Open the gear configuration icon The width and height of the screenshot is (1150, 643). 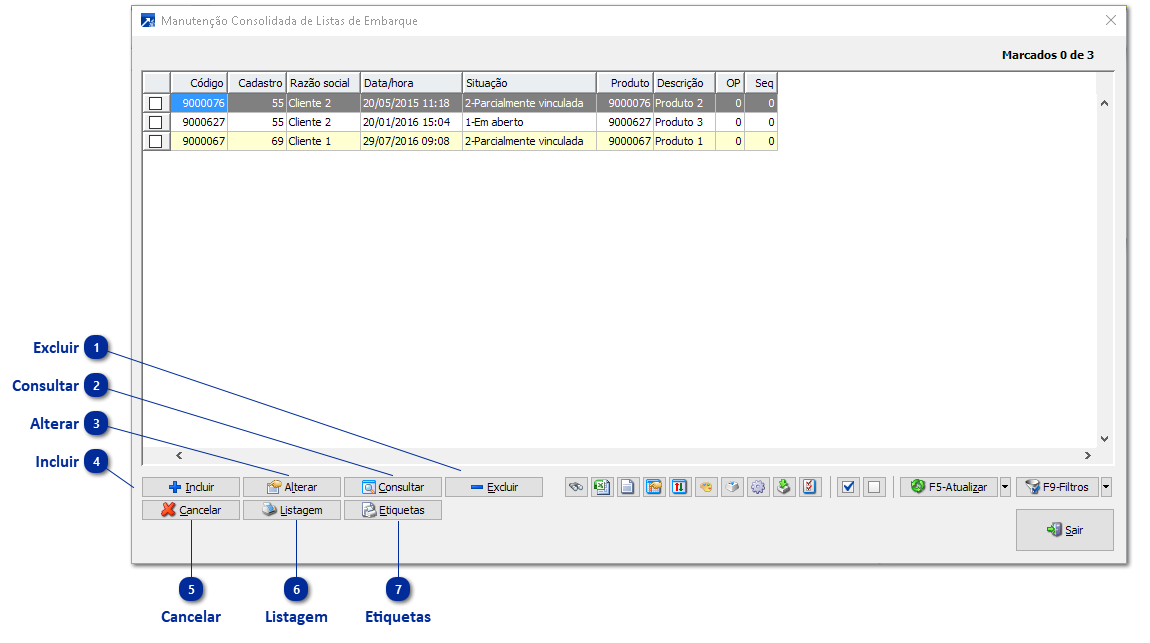coord(758,487)
